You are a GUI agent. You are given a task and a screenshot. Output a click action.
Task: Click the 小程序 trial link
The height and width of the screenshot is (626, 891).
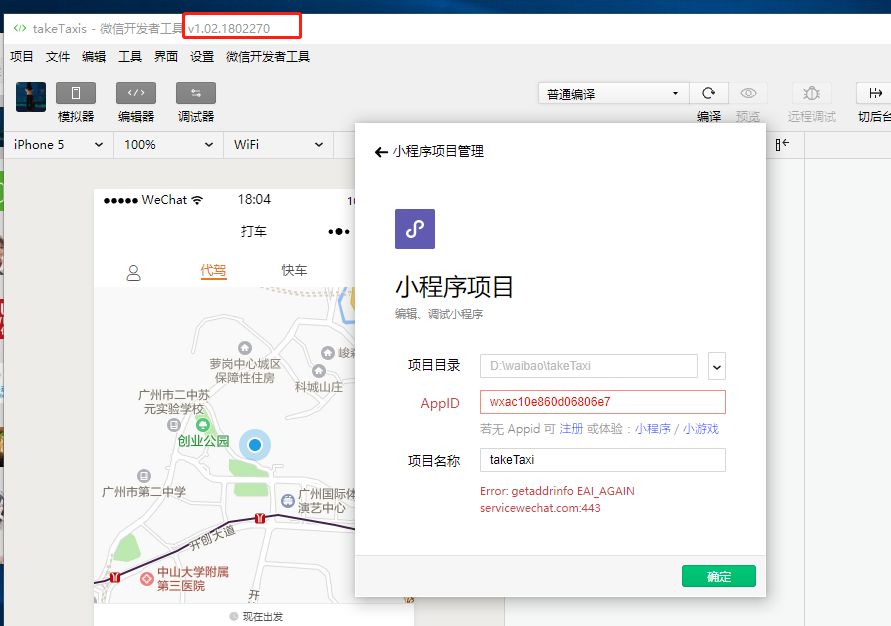[x=653, y=429]
